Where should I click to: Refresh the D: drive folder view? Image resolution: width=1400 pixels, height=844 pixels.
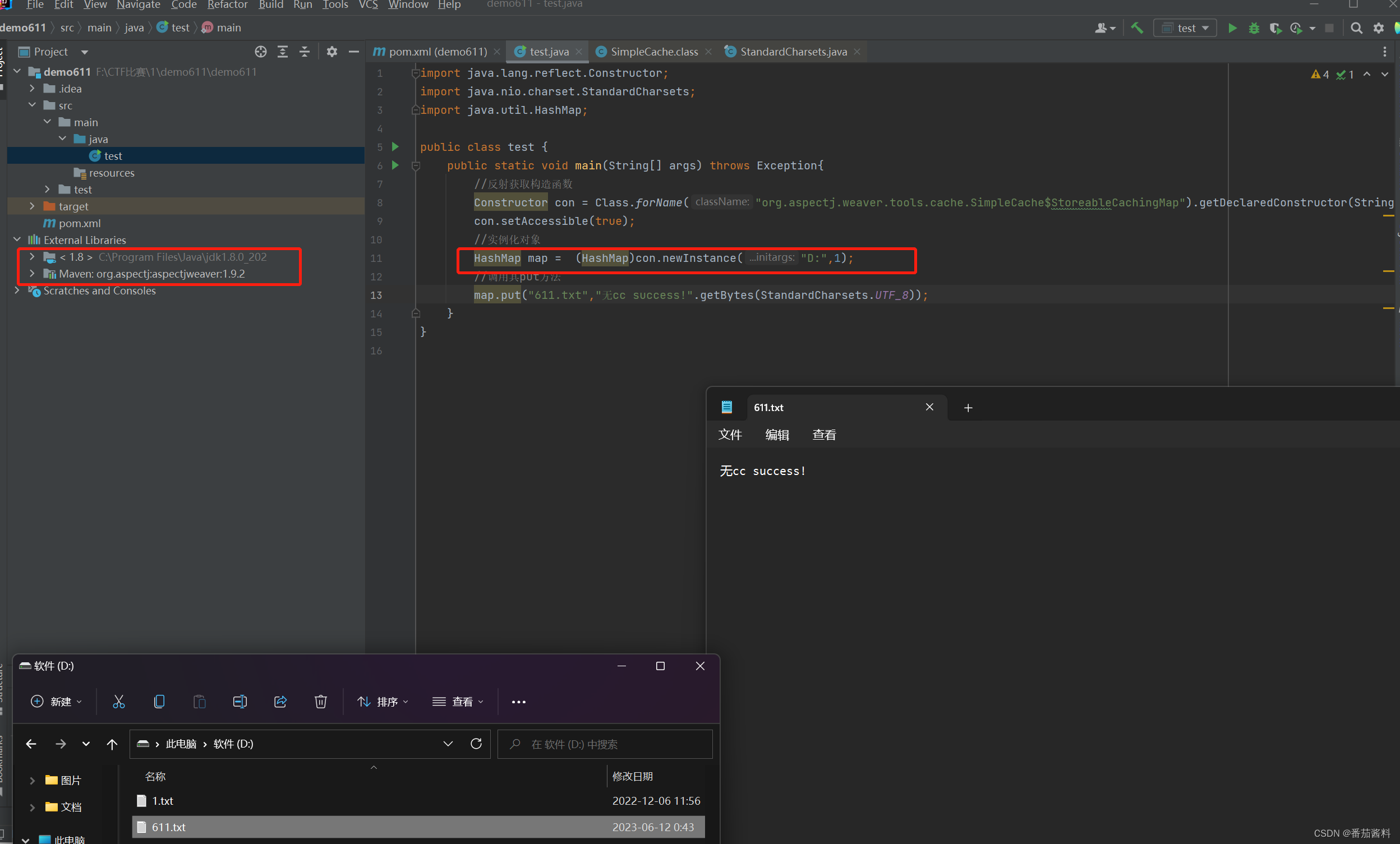[476, 744]
